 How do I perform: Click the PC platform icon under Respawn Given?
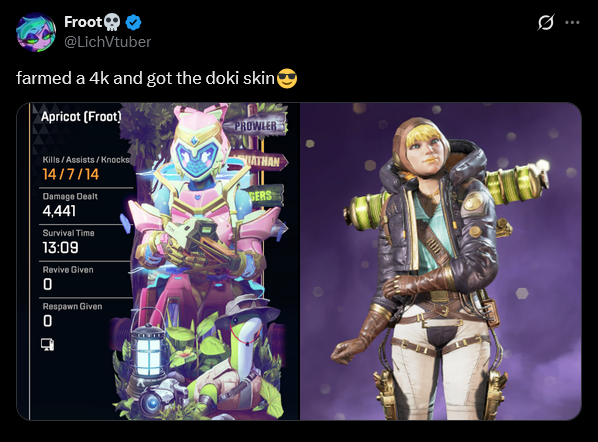click(48, 344)
